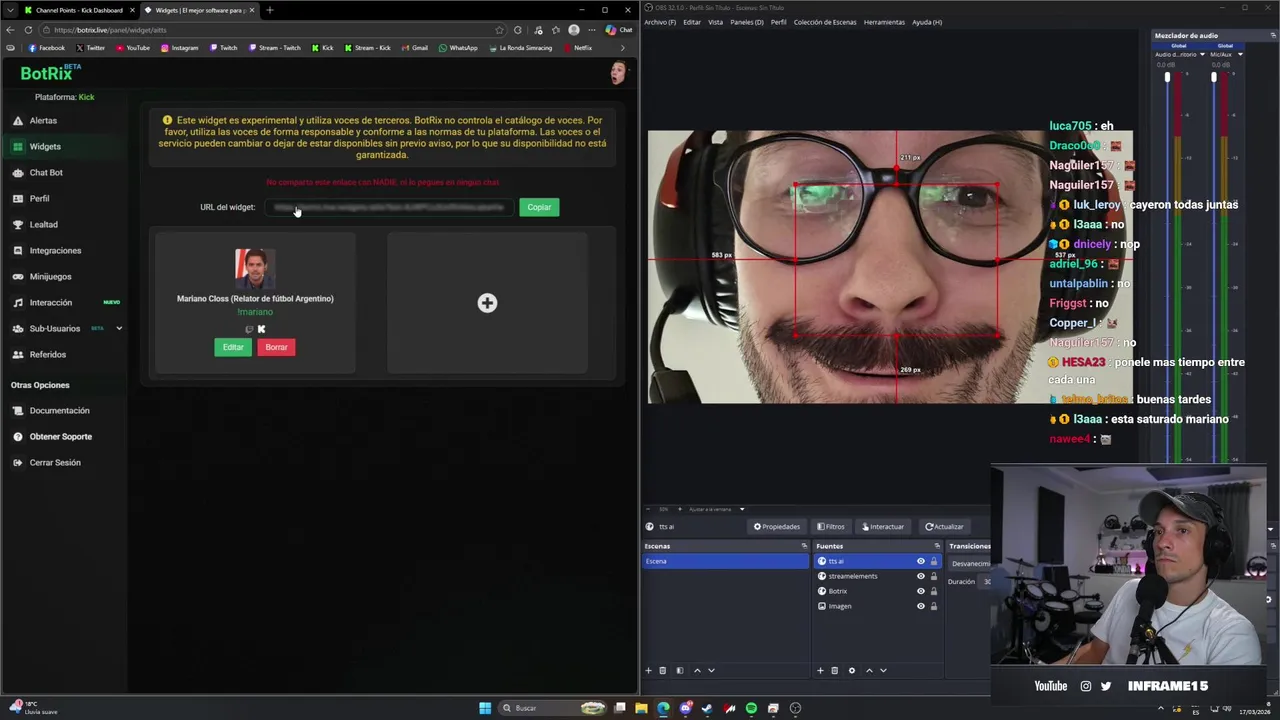Open Referidos in the sidebar

[47, 354]
